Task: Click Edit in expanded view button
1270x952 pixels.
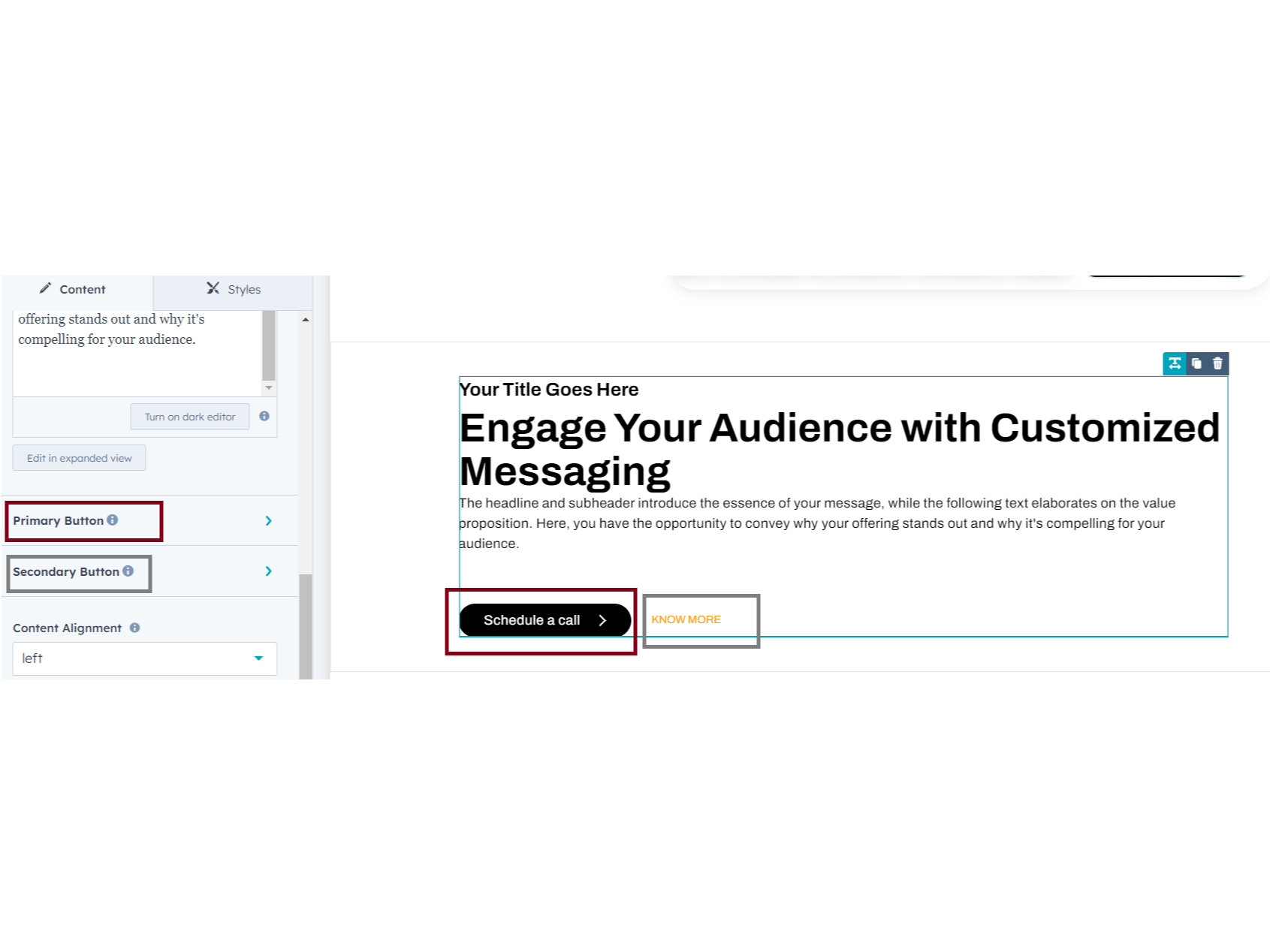Action: [80, 458]
